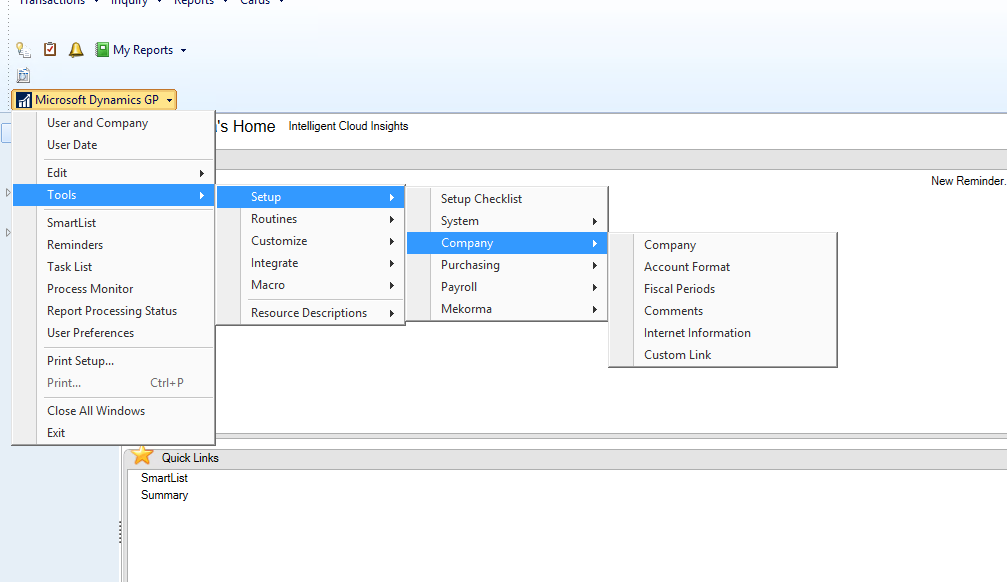Image resolution: width=1007 pixels, height=582 pixels.
Task: Choose User Date menu item
Action: coord(114,145)
